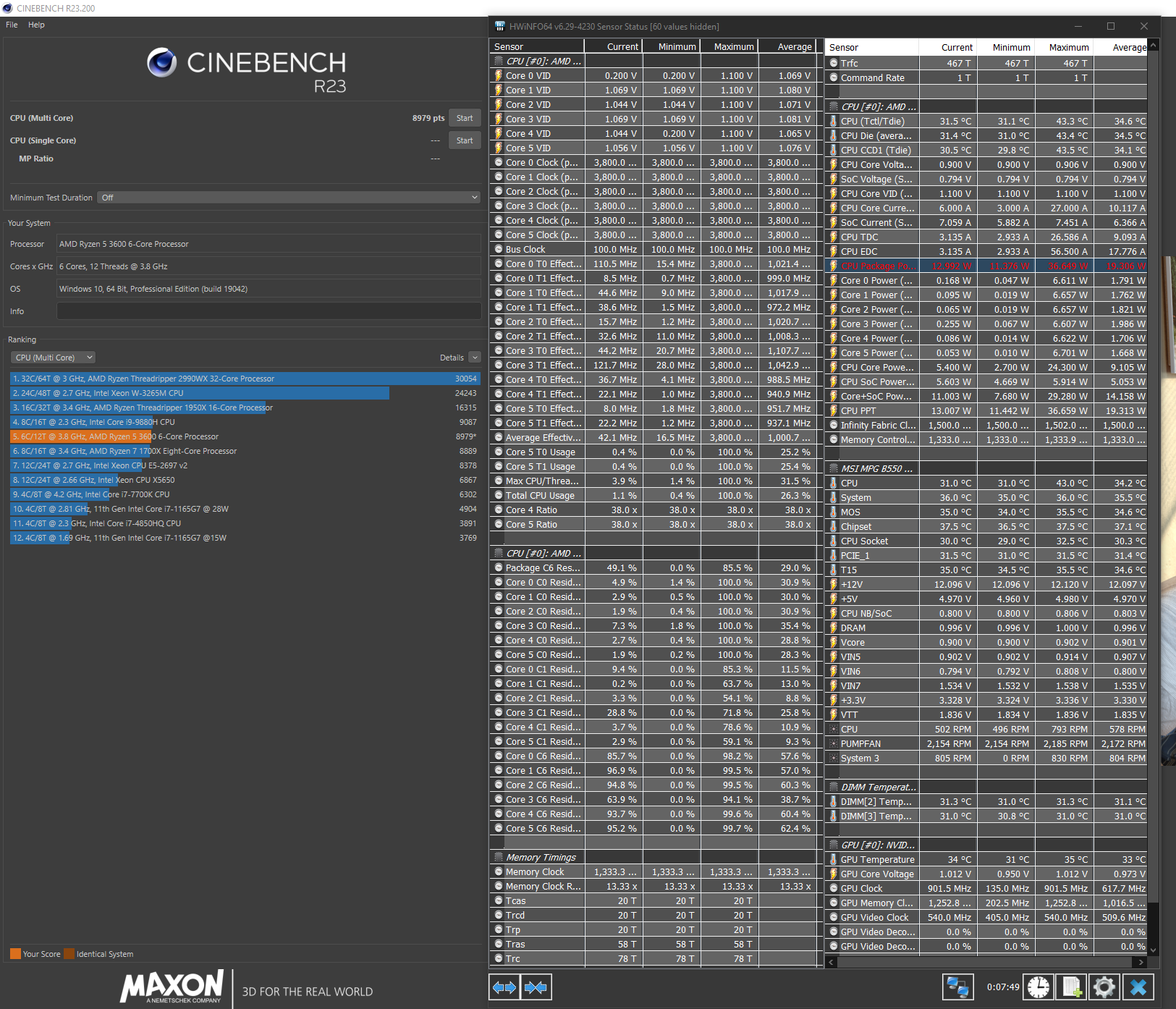The image size is (1176, 1009).
Task: Open the CPU (Multi Core) ranking dropdown
Action: click(52, 357)
